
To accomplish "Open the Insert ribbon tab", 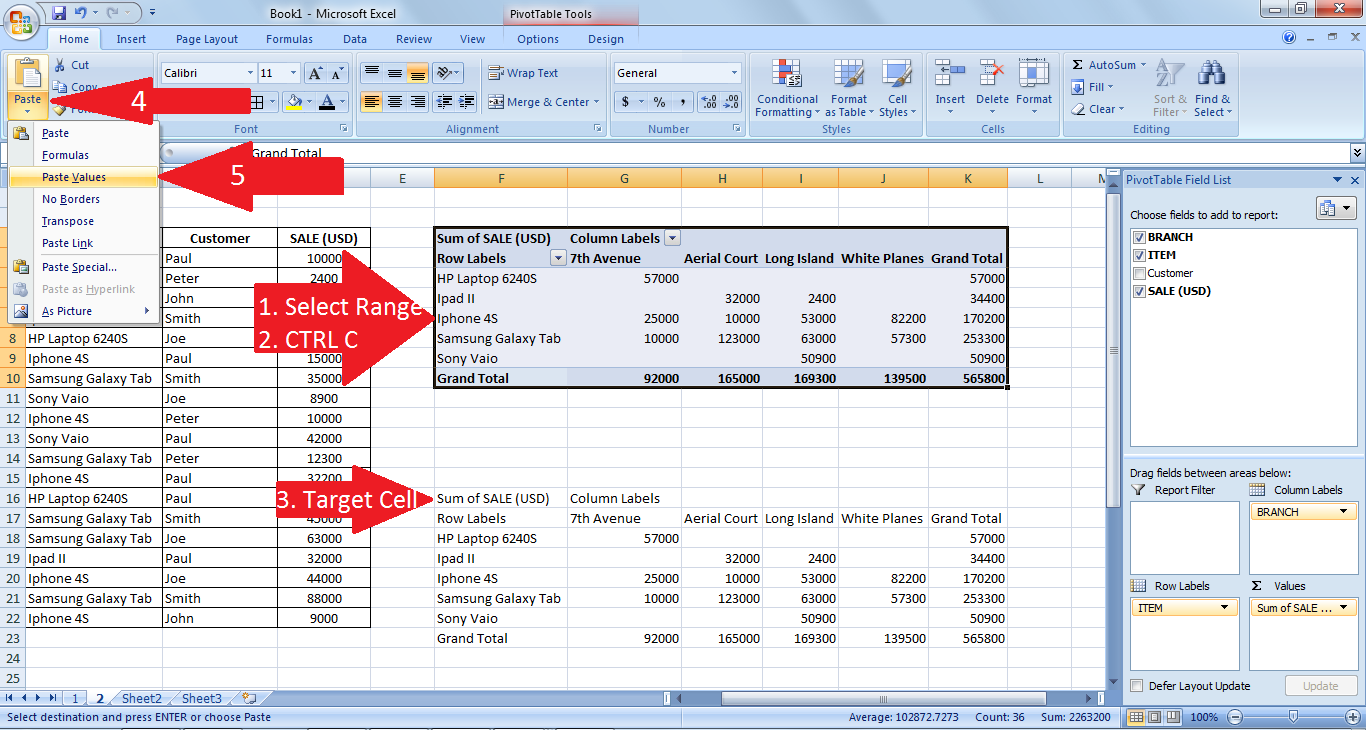I will [131, 39].
